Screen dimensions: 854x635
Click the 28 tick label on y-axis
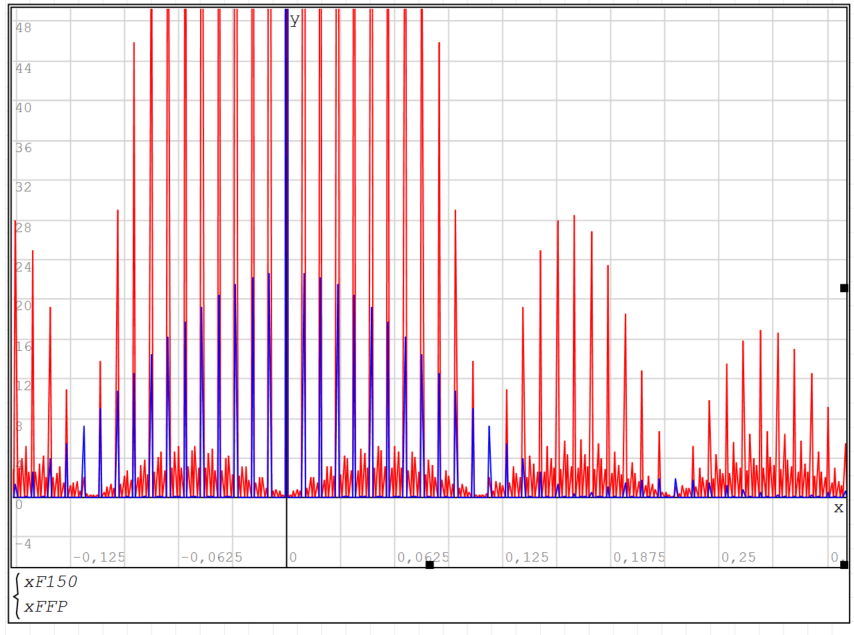point(23,226)
